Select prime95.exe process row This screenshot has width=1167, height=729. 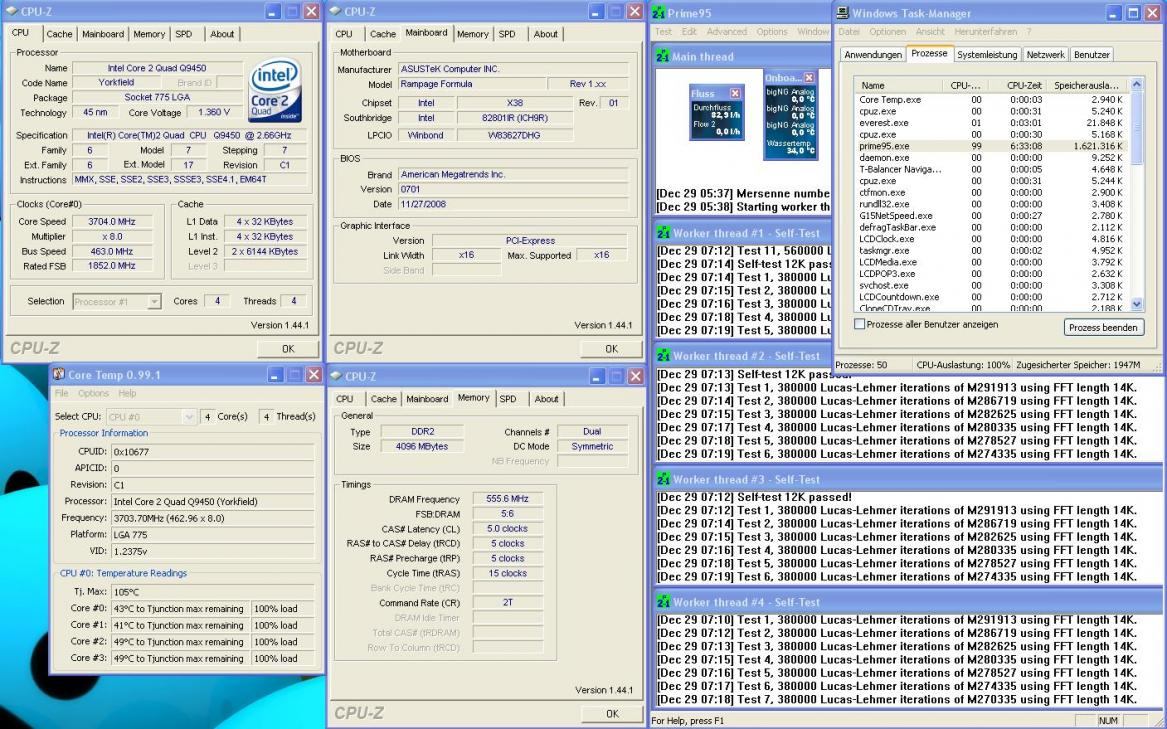991,146
